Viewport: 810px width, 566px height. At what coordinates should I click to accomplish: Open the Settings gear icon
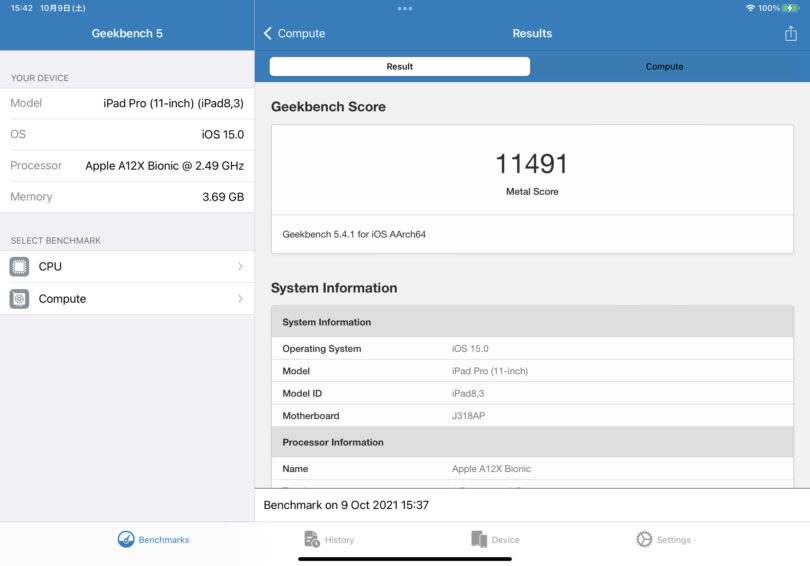pos(644,539)
